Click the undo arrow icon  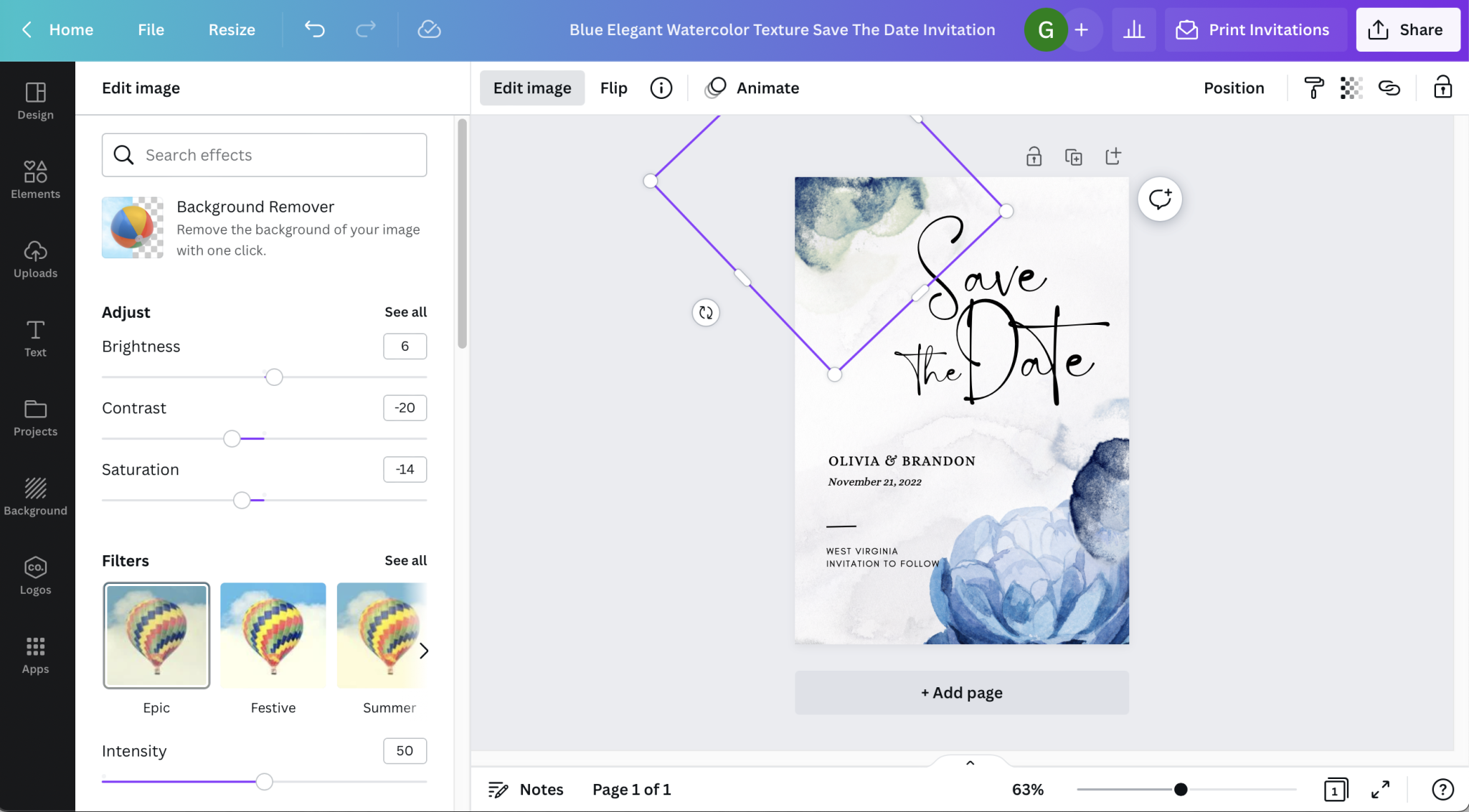(x=314, y=29)
